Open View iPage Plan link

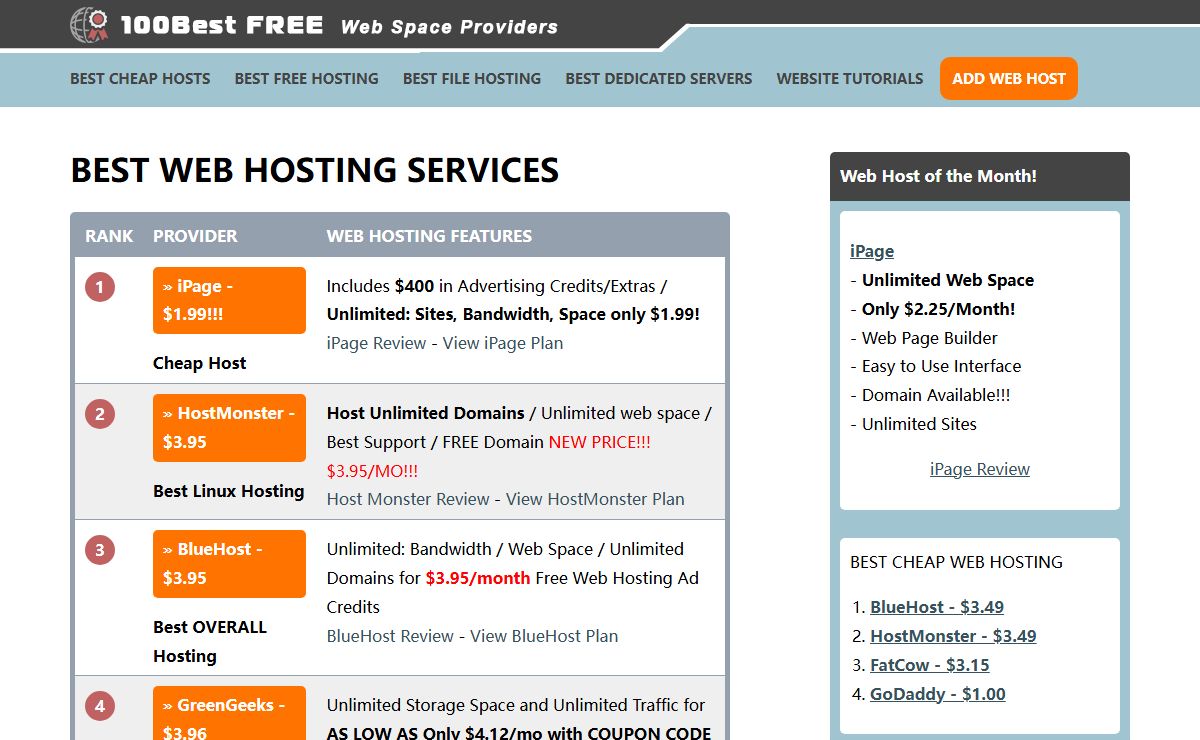[503, 343]
